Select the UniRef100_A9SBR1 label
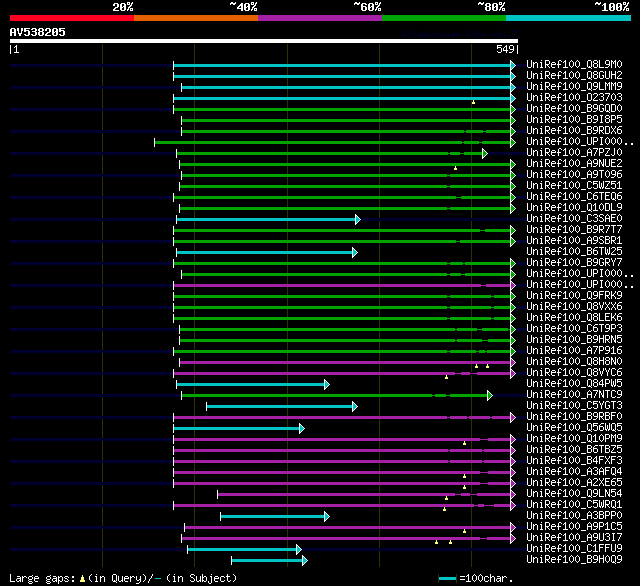The width and height of the screenshot is (640, 586). [574, 241]
